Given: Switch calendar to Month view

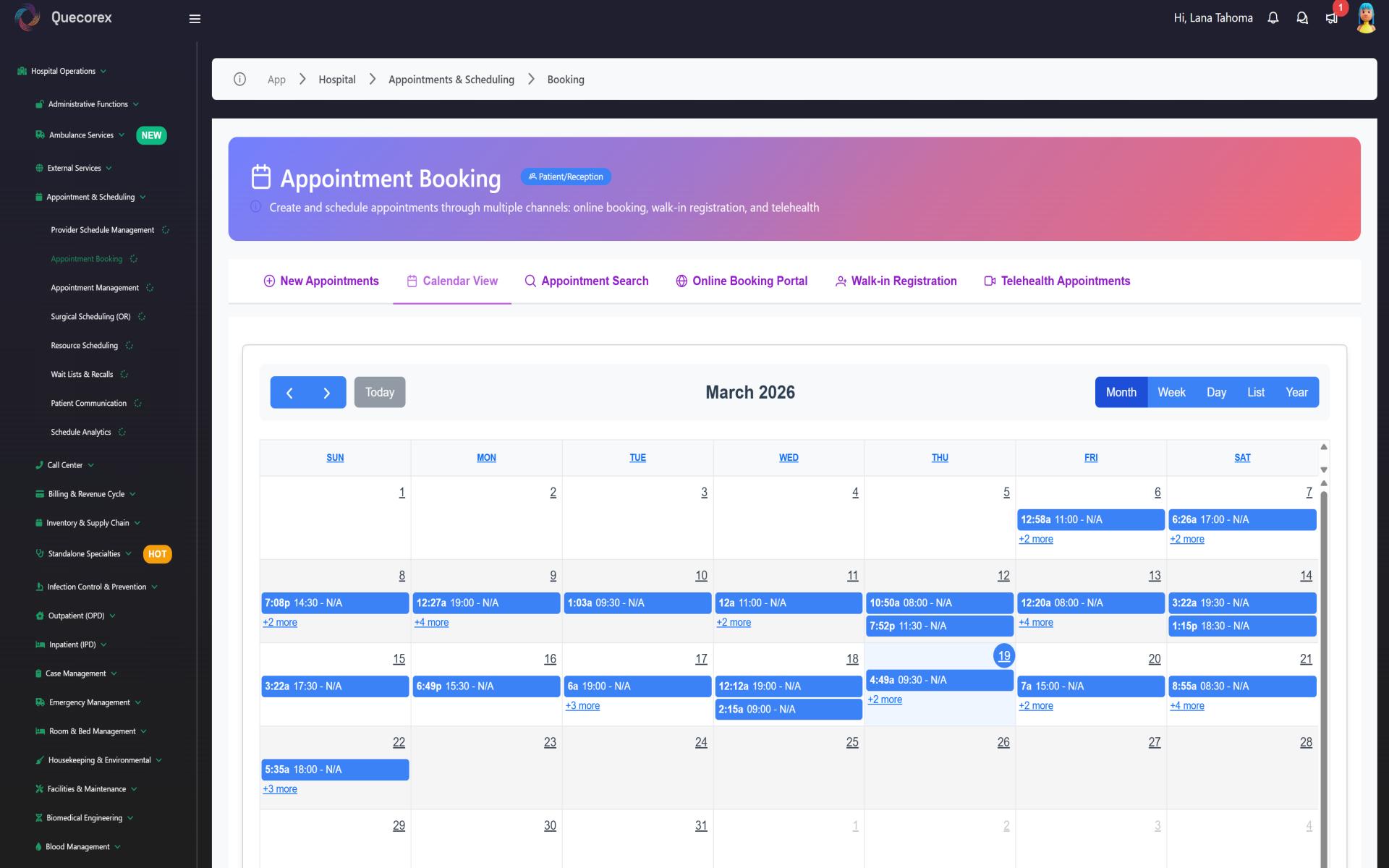Looking at the screenshot, I should tap(1121, 392).
